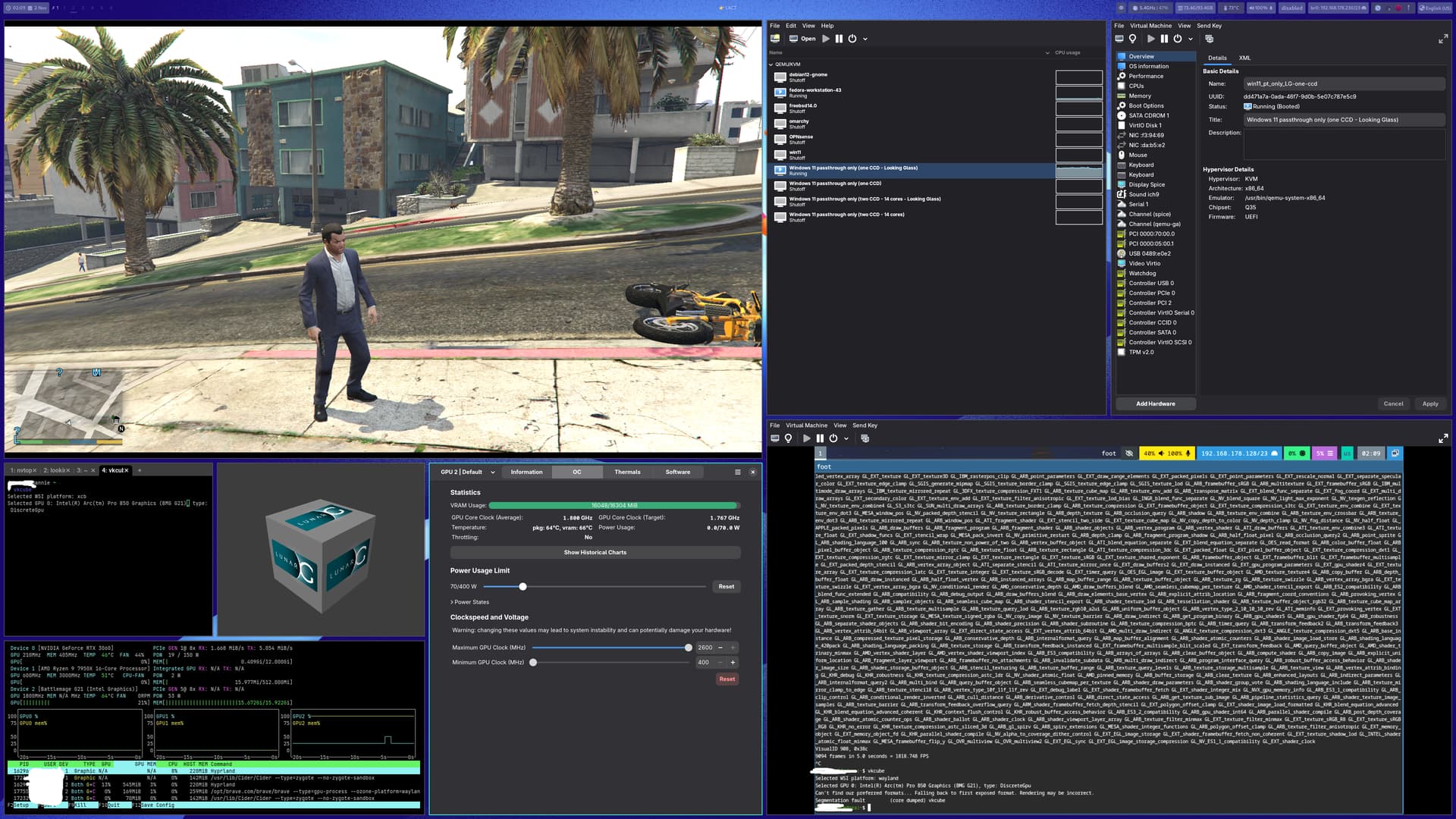The image size is (1456, 819).
Task: Increase Minimum GPU Clock with plus stepper
Action: (733, 663)
